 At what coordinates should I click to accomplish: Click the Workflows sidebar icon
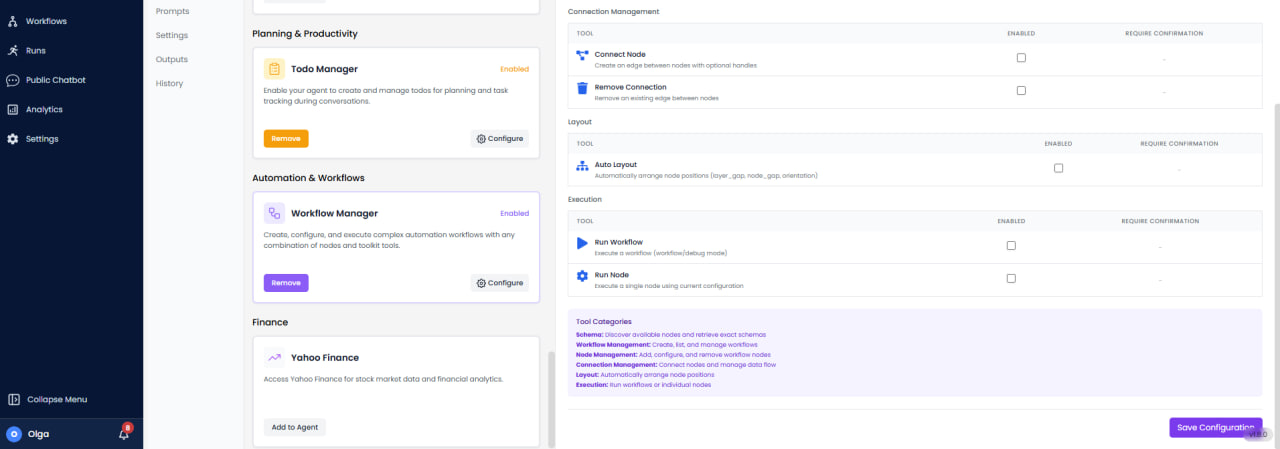(13, 21)
